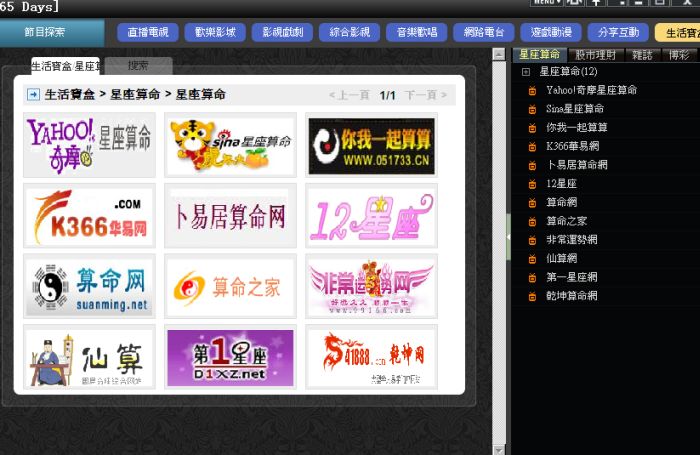Click the TV icon beside K366華易網
The width and height of the screenshot is (700, 455).
coord(532,147)
